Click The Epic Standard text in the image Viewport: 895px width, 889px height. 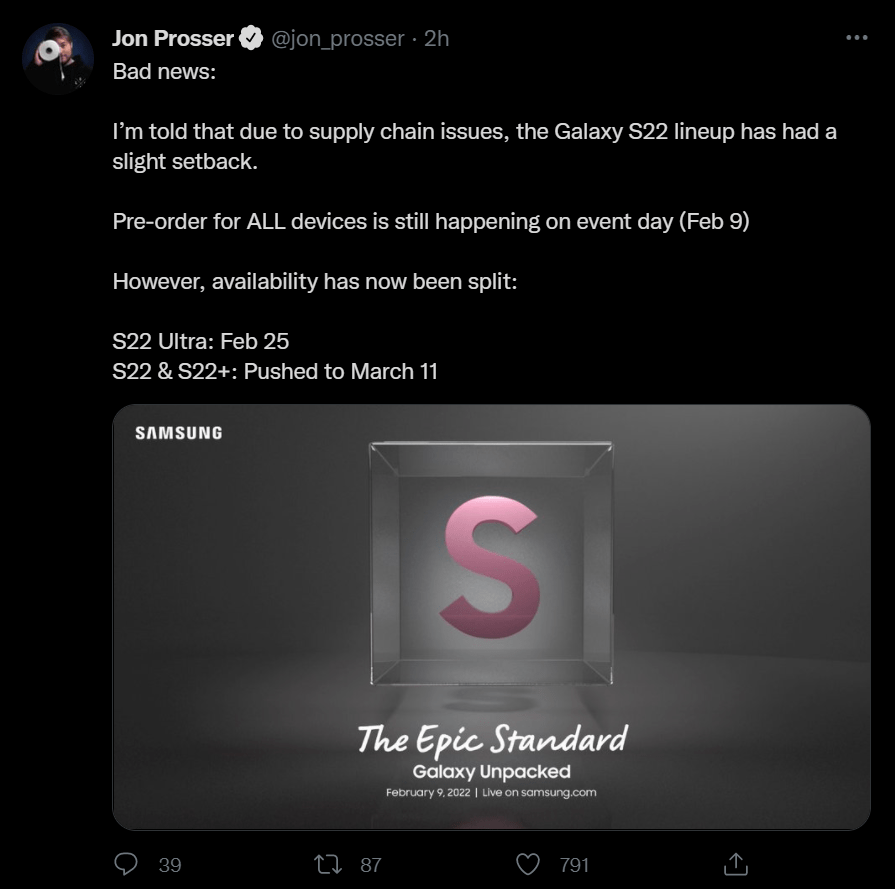pos(493,740)
